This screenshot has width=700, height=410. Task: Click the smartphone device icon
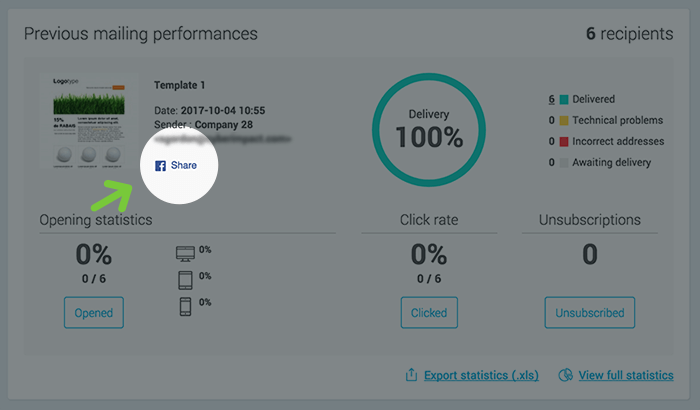(x=185, y=304)
